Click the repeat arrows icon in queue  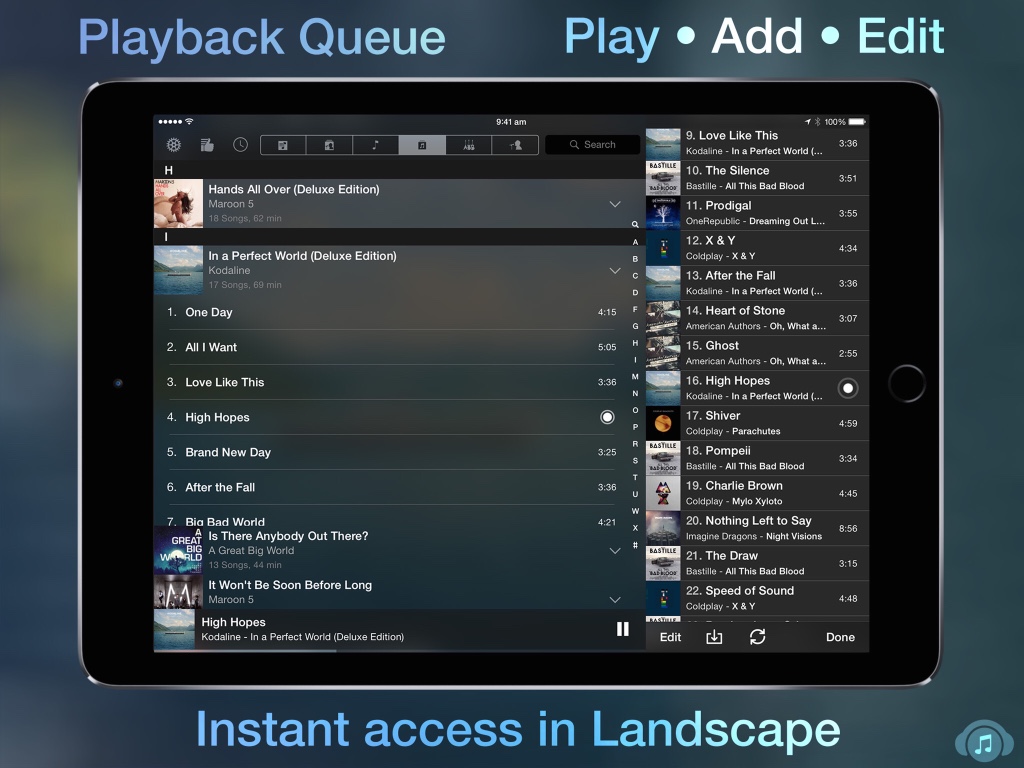coord(758,637)
